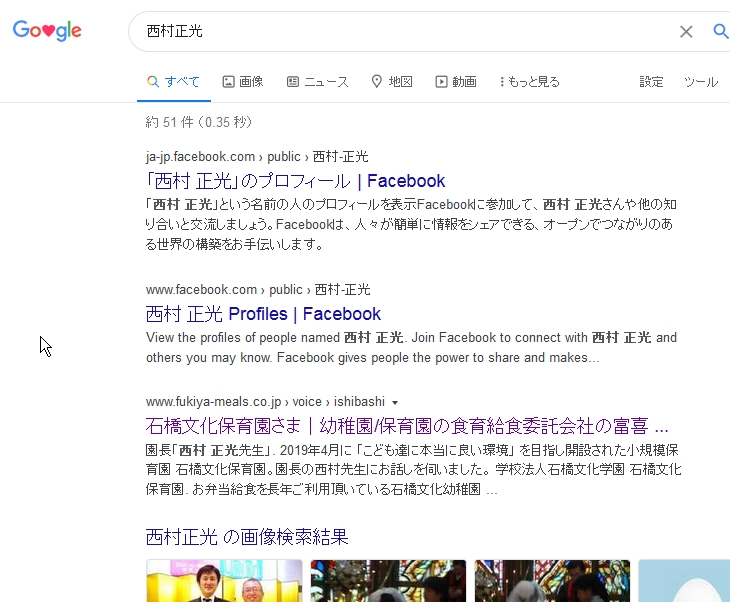Open 石橋文化保育園さま result link
Viewport: 730px width, 602px height.
407,426
